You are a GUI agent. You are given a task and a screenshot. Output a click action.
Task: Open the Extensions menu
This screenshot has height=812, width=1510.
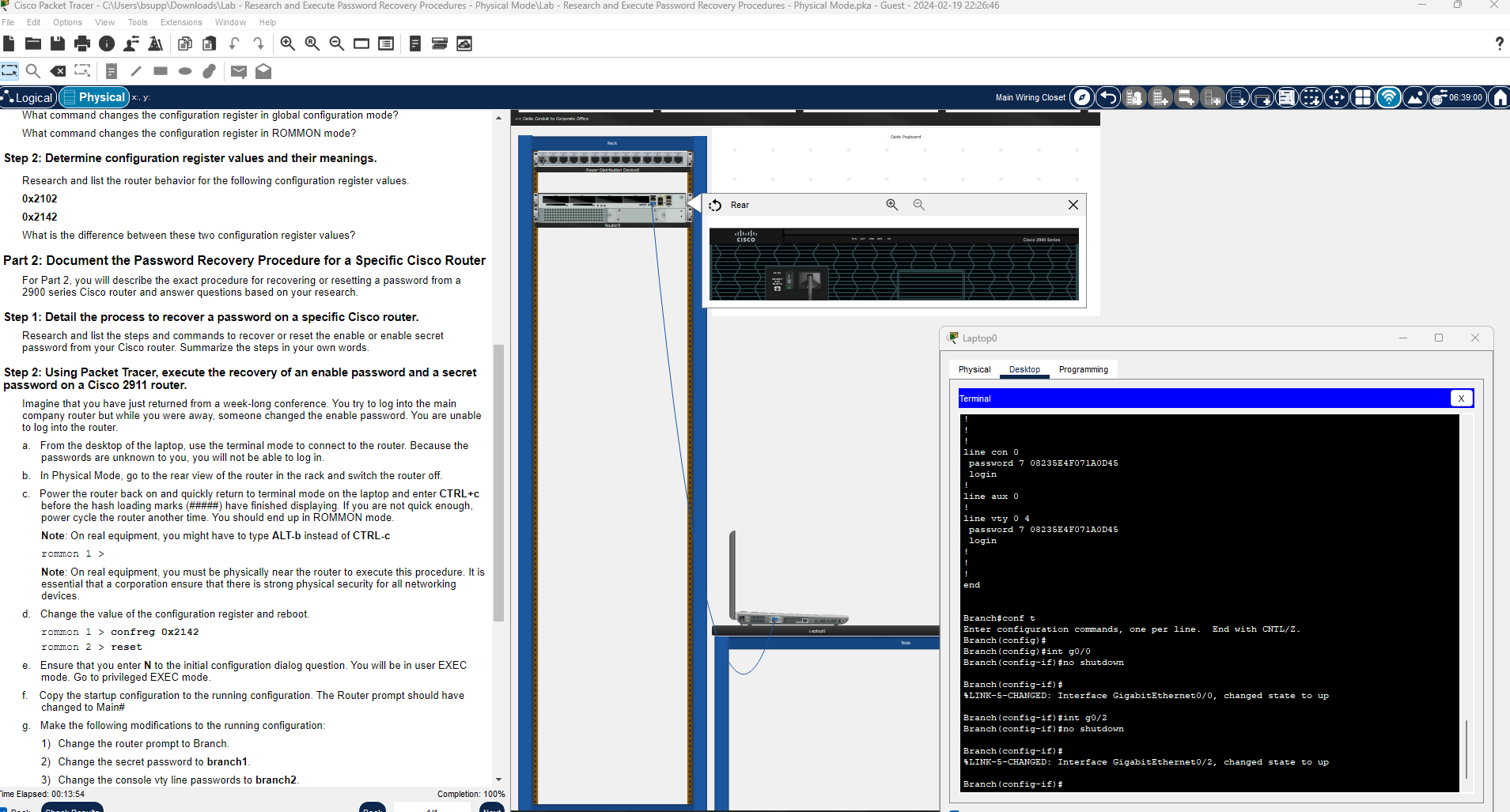click(181, 22)
